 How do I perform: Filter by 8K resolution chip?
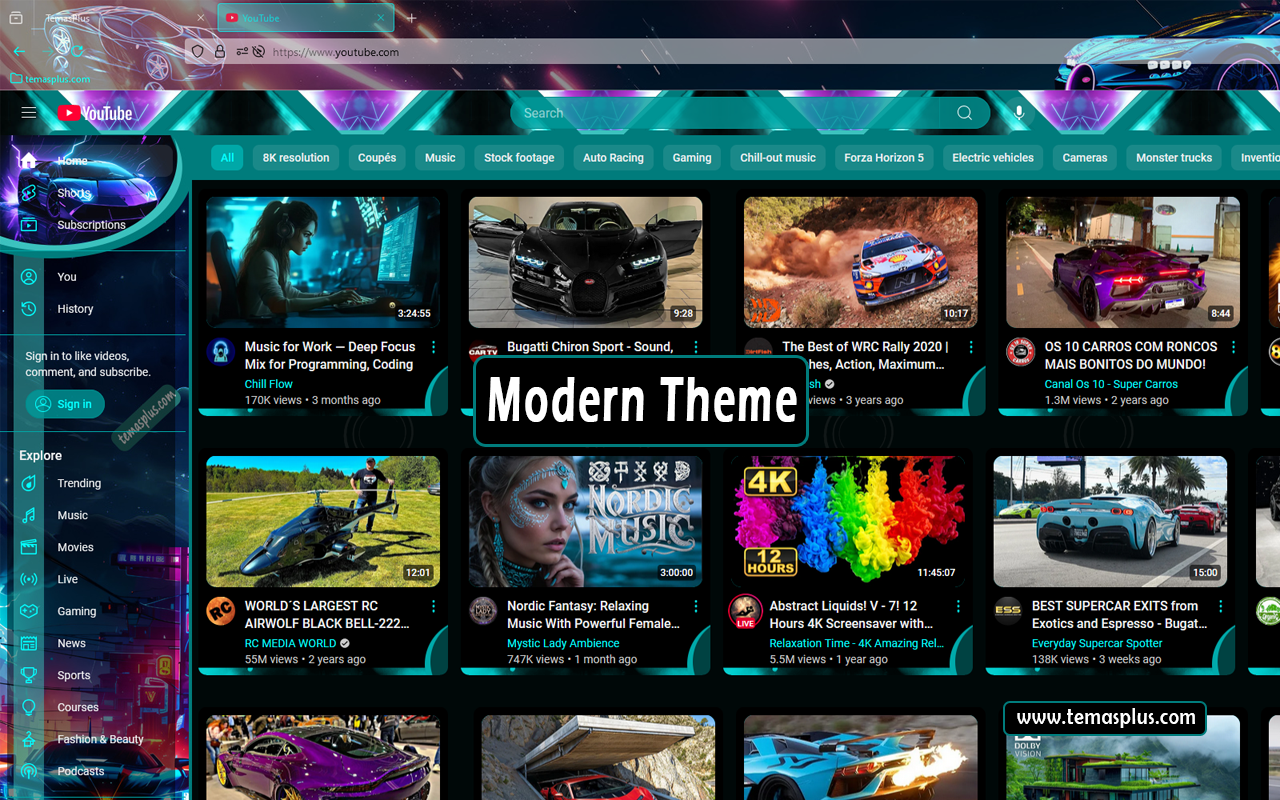coord(296,157)
